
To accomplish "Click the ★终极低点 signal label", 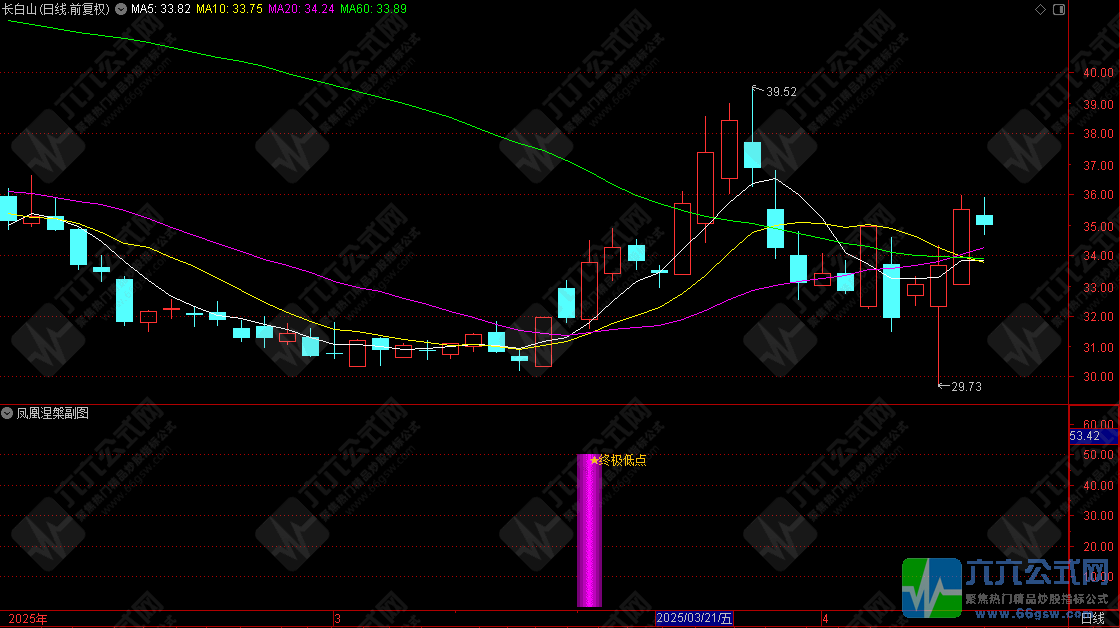I will [618, 460].
